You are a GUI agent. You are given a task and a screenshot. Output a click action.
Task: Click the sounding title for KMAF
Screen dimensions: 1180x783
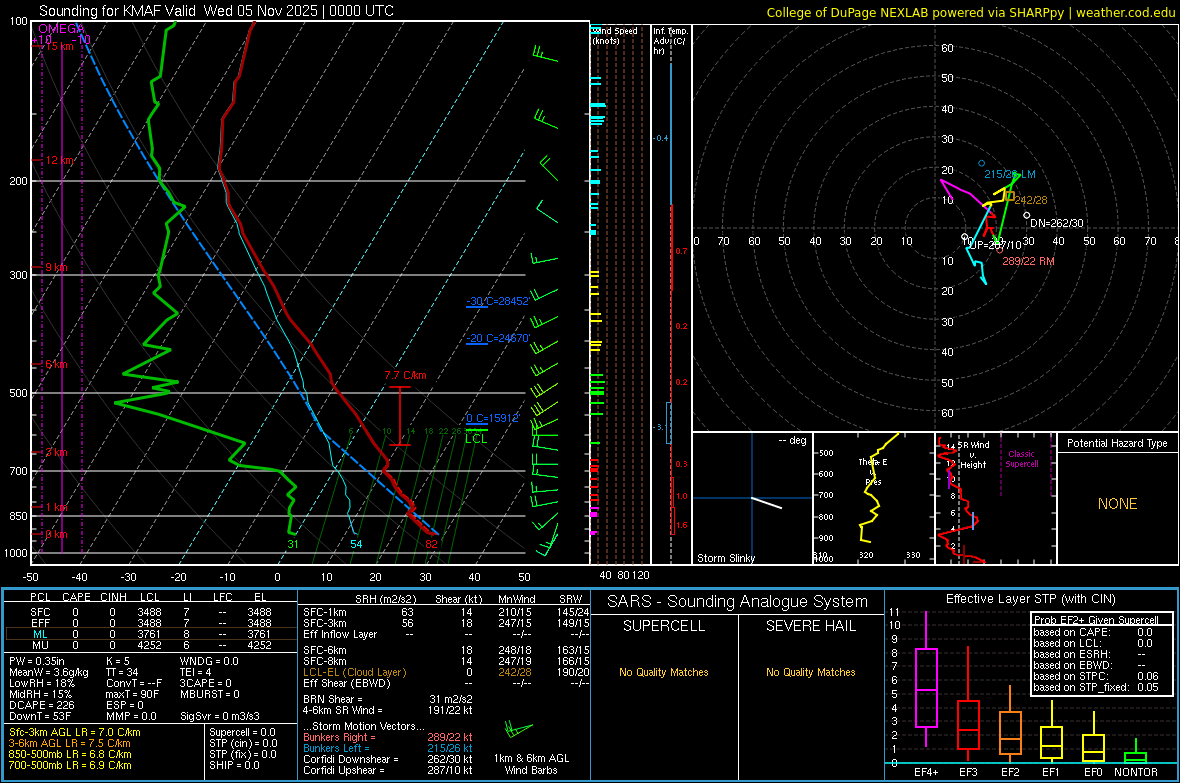[x=216, y=11]
